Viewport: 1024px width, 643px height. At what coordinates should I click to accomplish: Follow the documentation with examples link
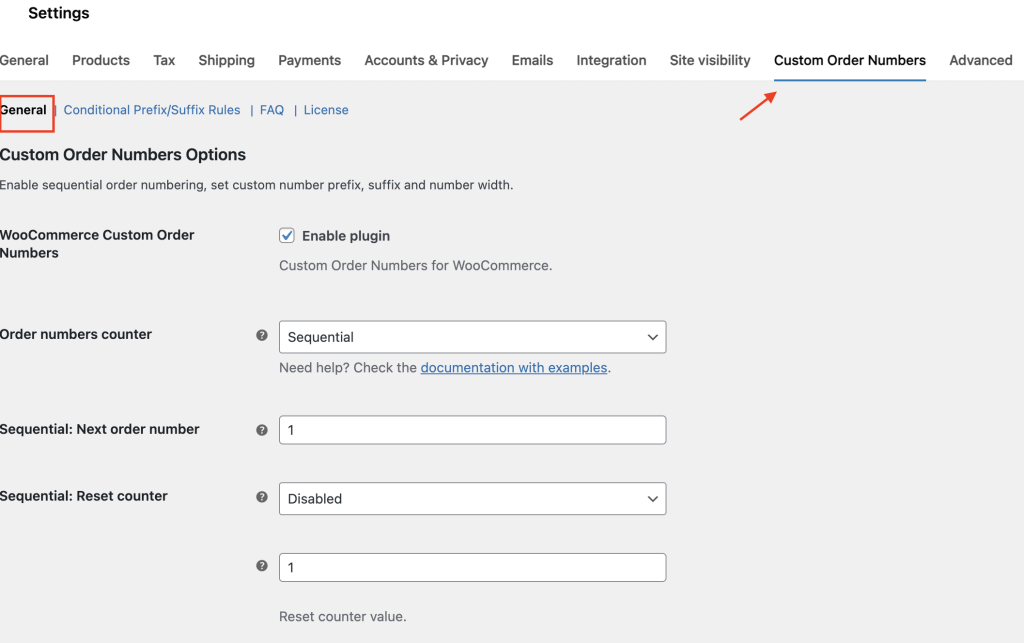tap(513, 367)
